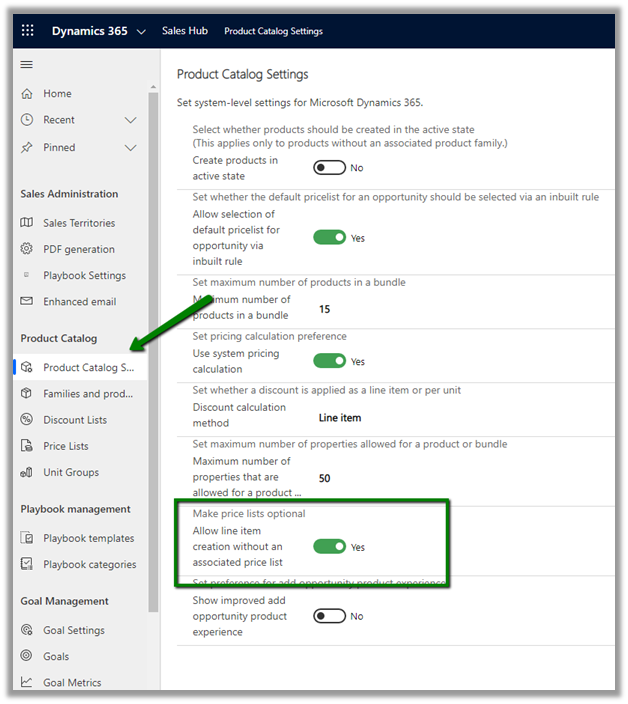Open Families and prod... page
The width and height of the screenshot is (628, 704).
point(88,394)
